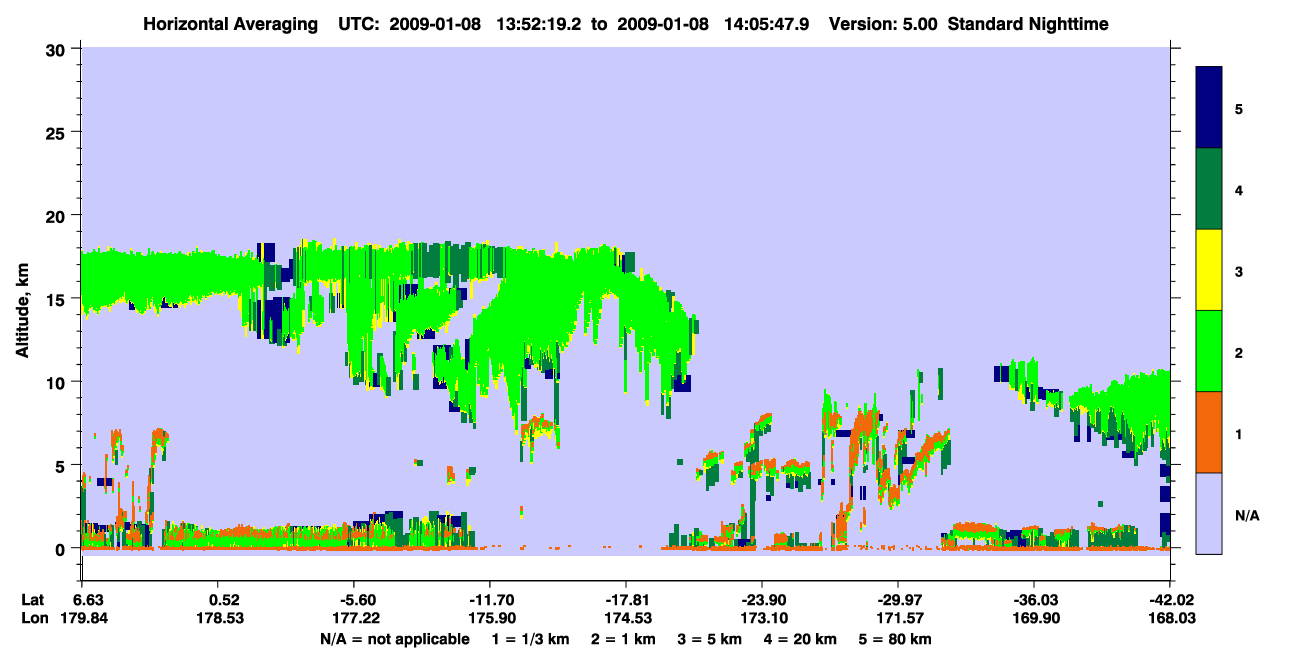The height and width of the screenshot is (667, 1300).
Task: Click the legend entry '4 = 20 km'
Action: [802, 639]
